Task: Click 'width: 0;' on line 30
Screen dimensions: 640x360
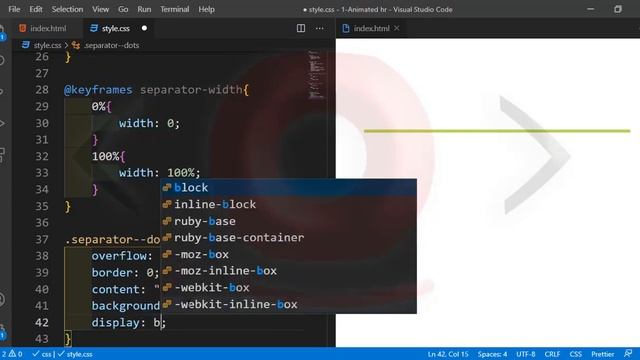Action: point(149,123)
